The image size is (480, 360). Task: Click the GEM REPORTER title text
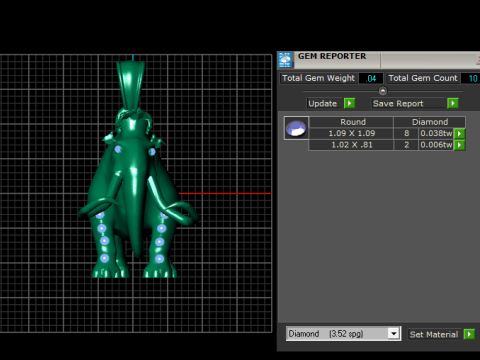tap(332, 56)
